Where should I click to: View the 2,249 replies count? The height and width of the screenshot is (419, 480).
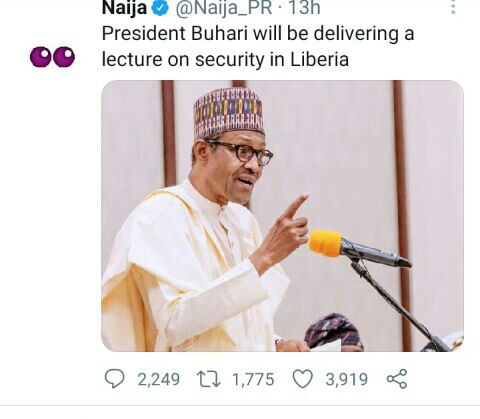pyautogui.click(x=159, y=380)
